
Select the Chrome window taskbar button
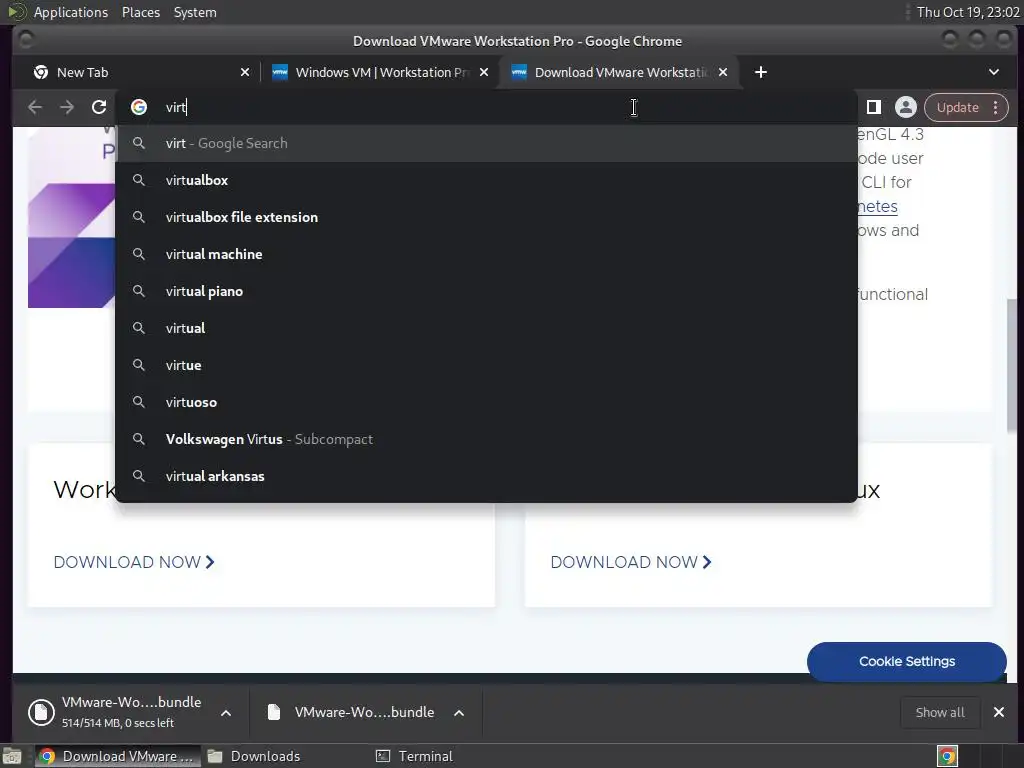118,756
